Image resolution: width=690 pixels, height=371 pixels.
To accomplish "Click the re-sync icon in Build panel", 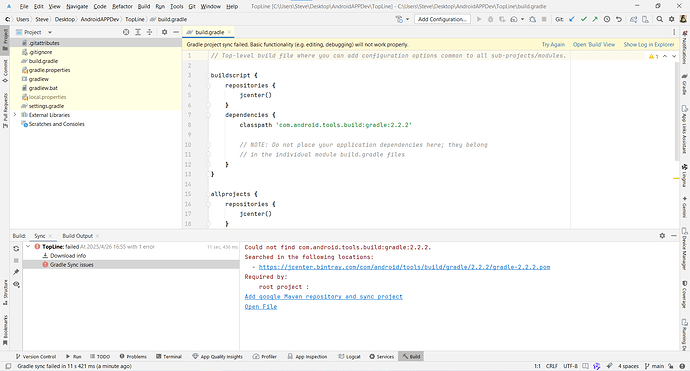I will coord(16,249).
